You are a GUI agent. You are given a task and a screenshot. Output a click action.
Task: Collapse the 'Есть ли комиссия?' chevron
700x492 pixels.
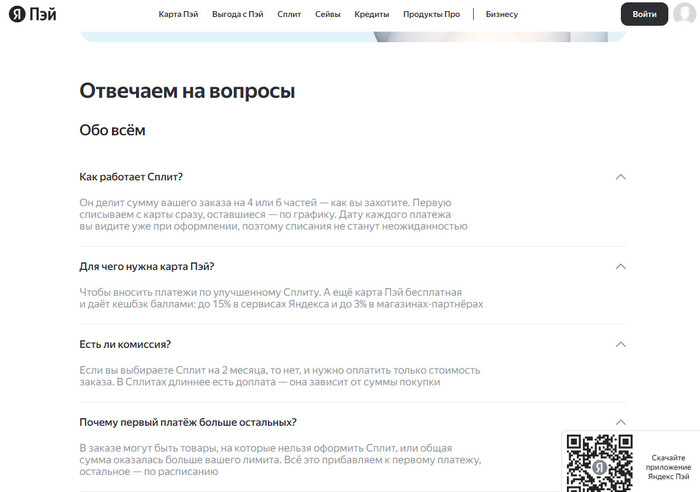click(x=621, y=344)
